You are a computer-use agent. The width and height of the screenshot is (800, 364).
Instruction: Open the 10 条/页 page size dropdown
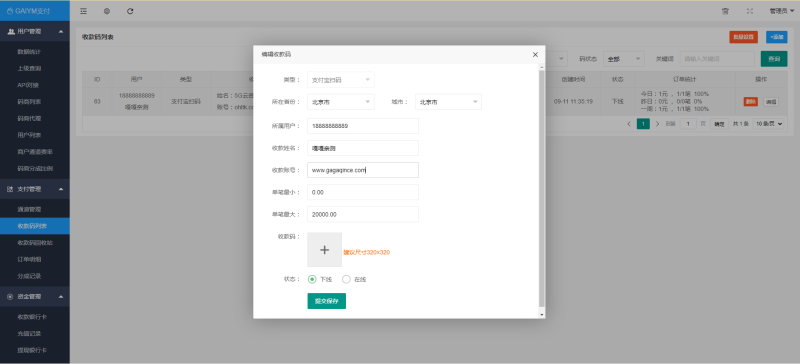tap(769, 124)
